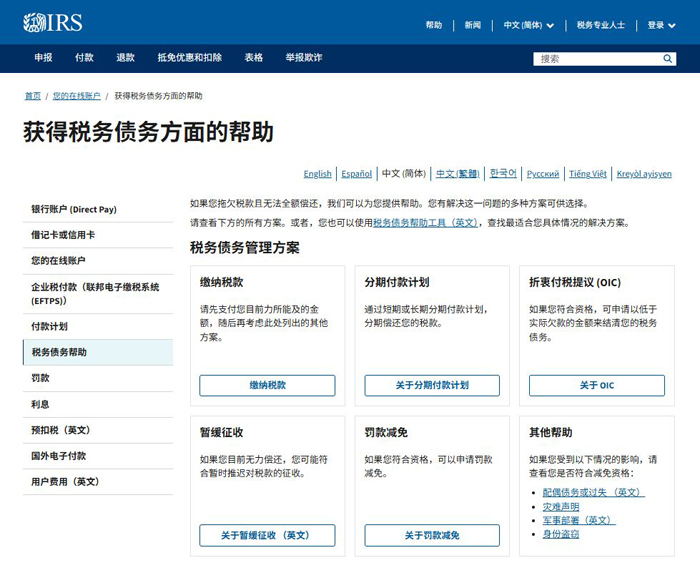Switch language to Español
Viewport: 700px width, 568px height.
(356, 174)
